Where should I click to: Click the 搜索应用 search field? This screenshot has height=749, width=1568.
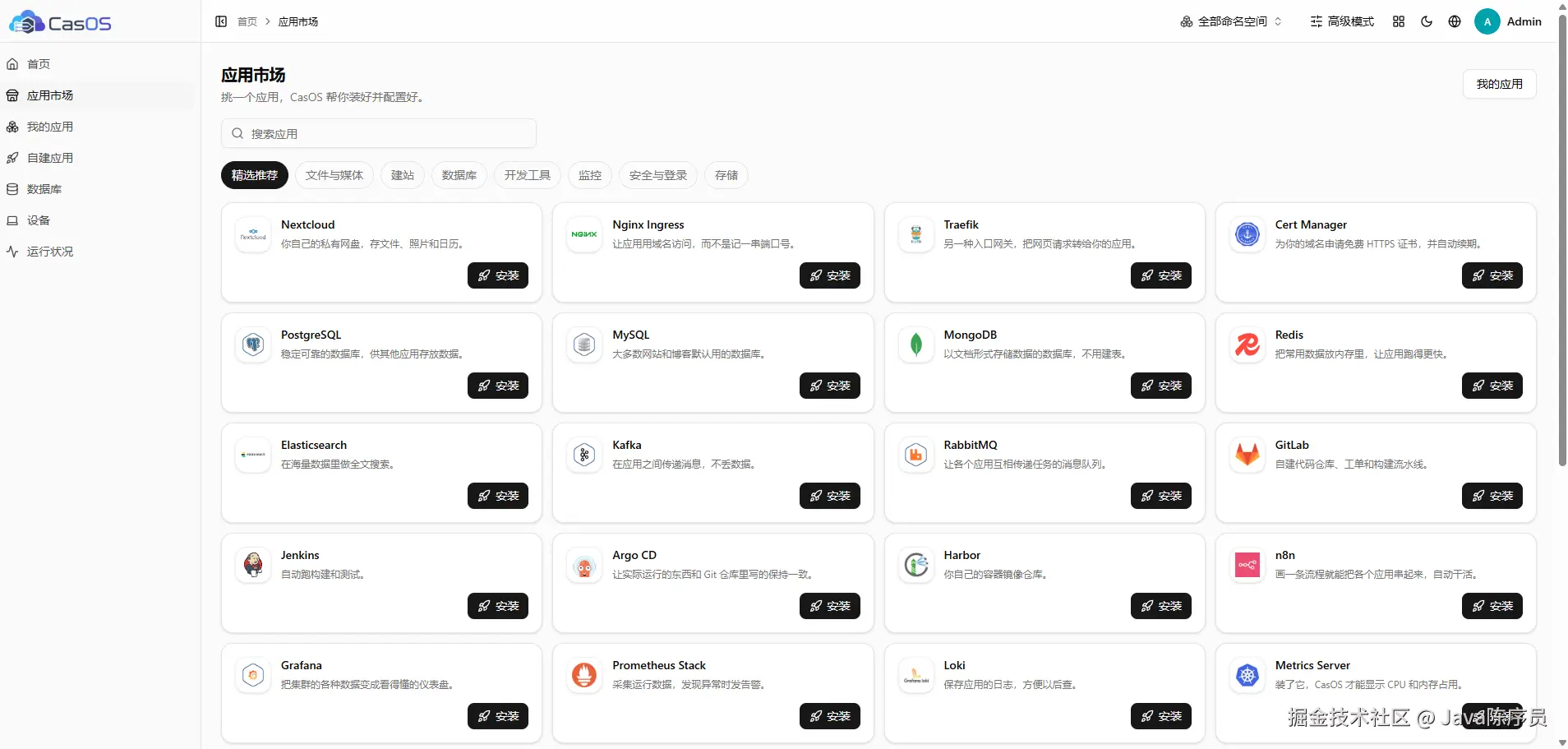[x=379, y=133]
